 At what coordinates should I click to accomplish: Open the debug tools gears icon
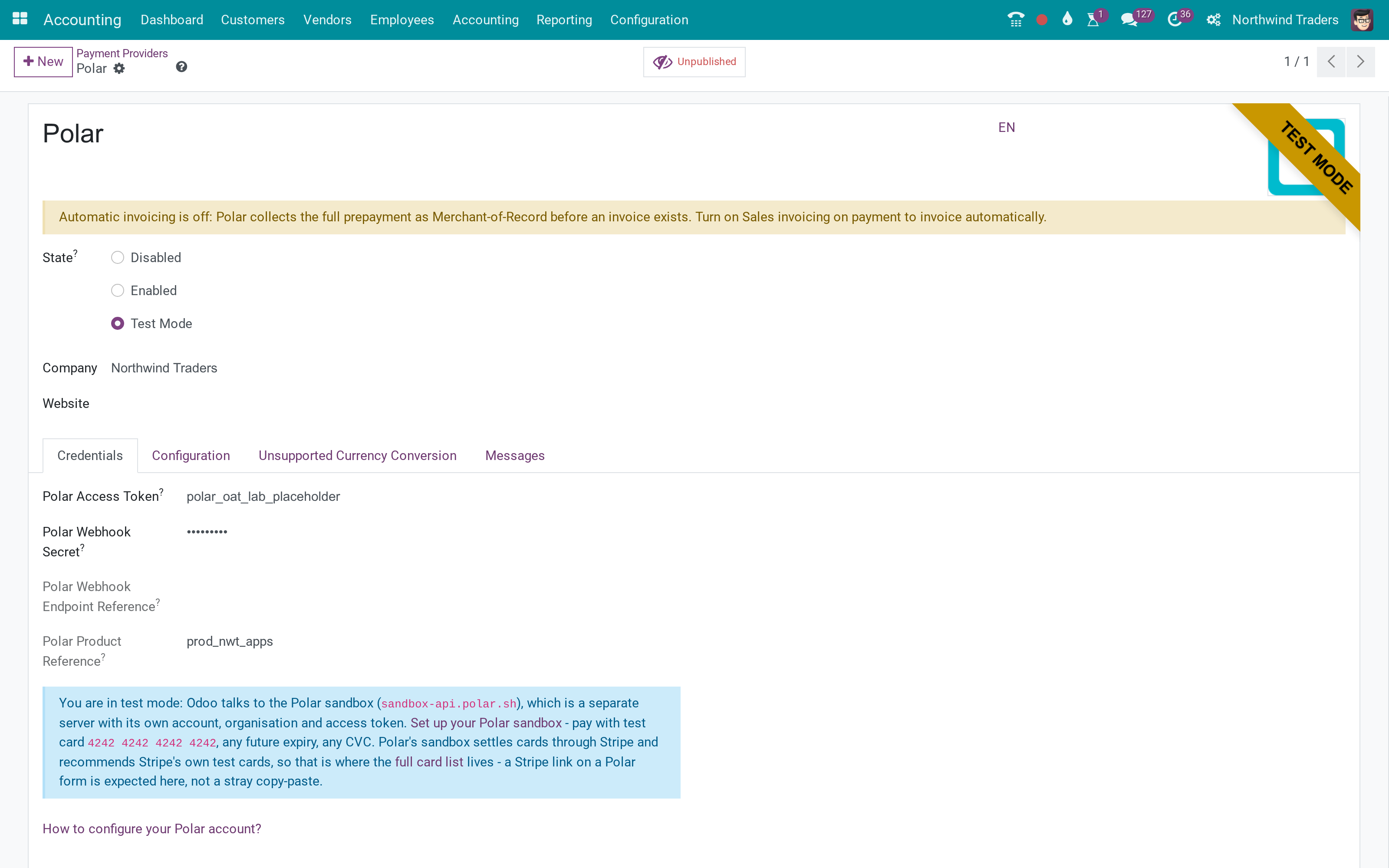click(x=1213, y=20)
